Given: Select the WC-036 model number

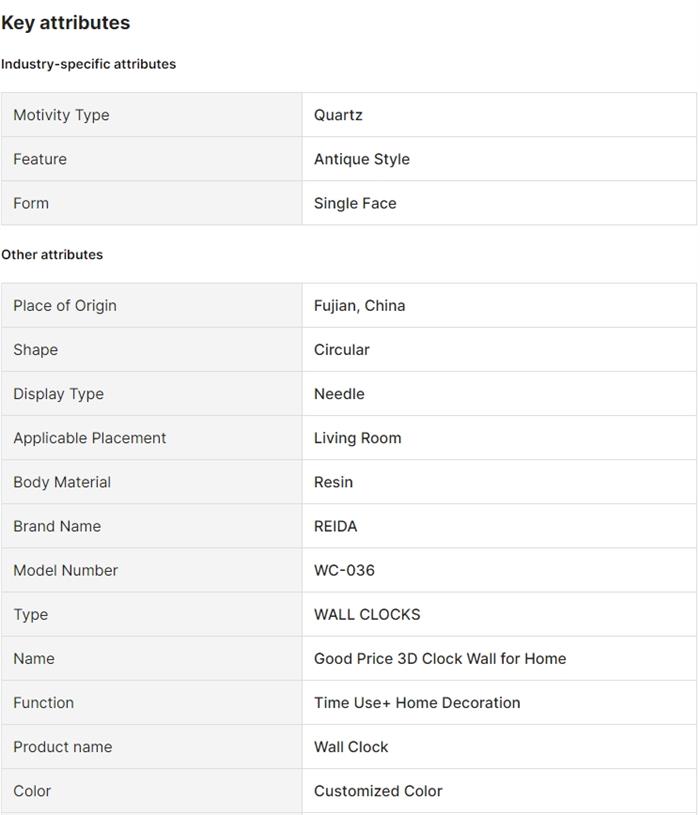Looking at the screenshot, I should [344, 570].
